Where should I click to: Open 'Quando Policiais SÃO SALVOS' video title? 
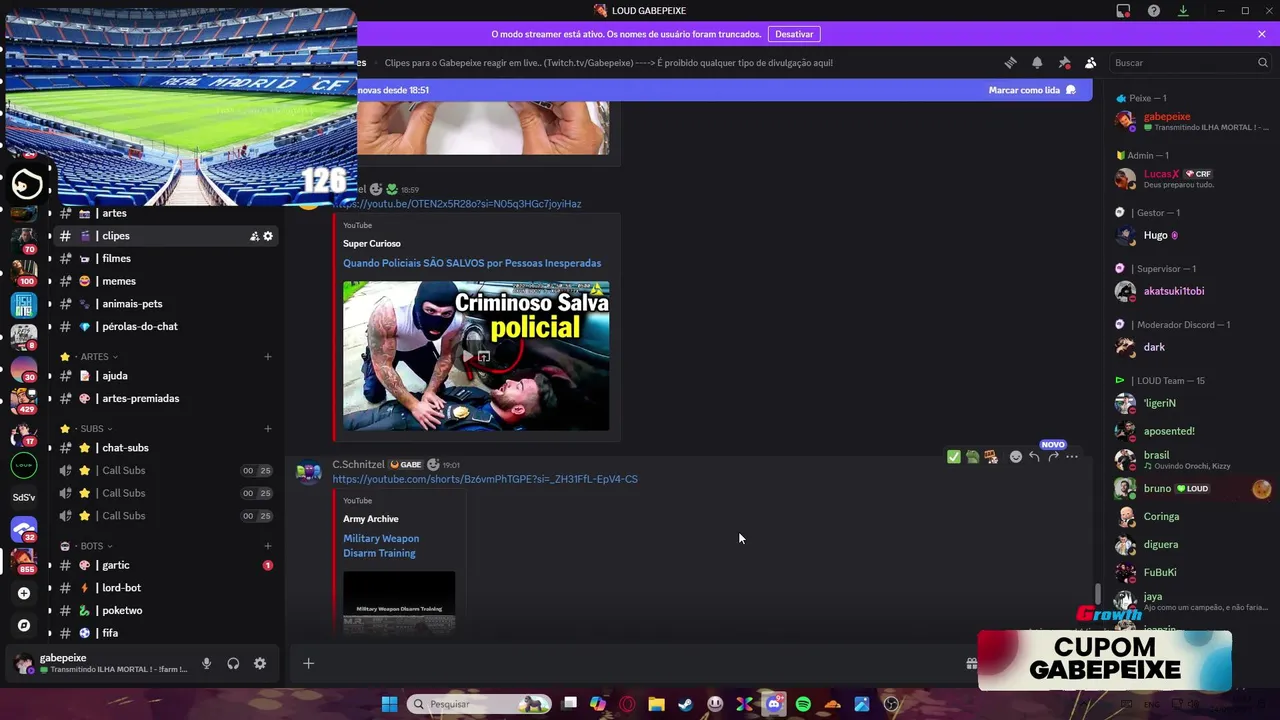click(472, 263)
